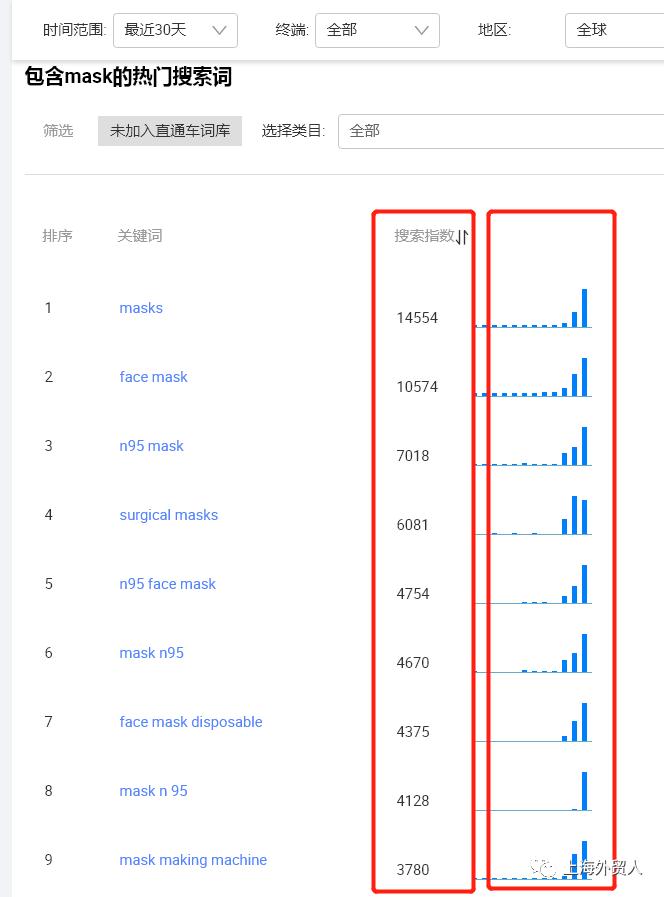
Task: Open the keyword link face mask disposable
Action: coord(190,722)
